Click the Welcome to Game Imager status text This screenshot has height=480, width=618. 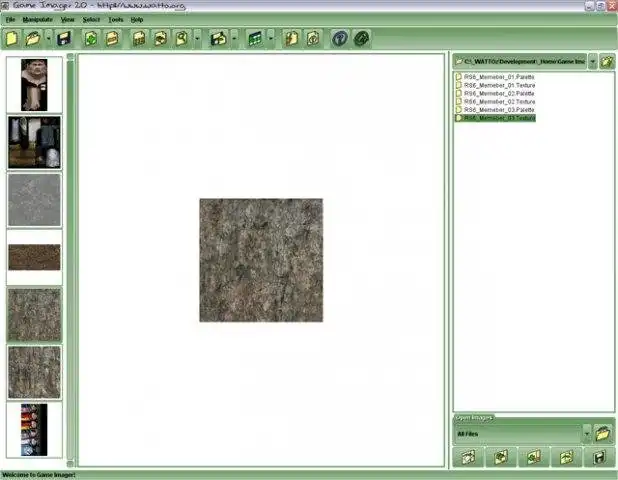(39, 475)
